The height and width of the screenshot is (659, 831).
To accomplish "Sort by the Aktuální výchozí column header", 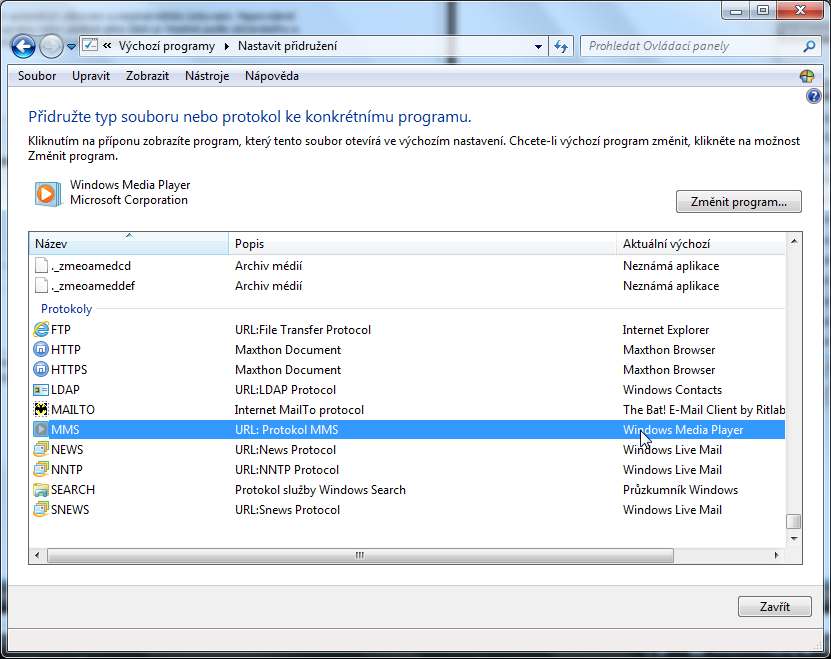I will [701, 244].
